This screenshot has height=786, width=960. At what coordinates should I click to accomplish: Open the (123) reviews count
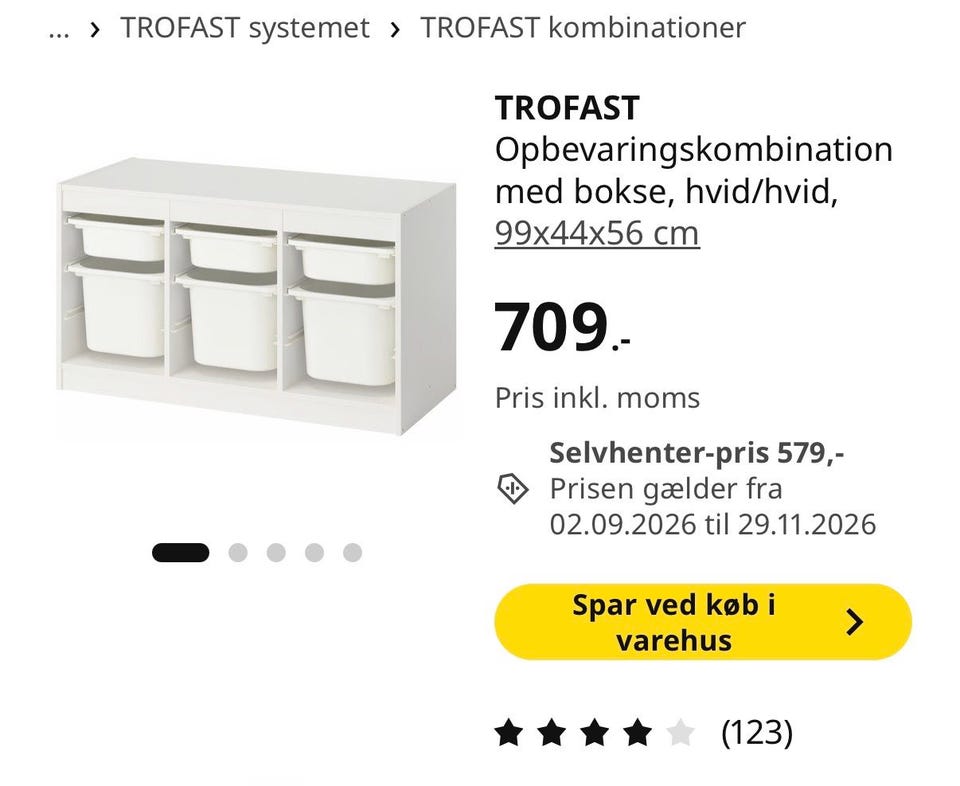[x=757, y=732]
